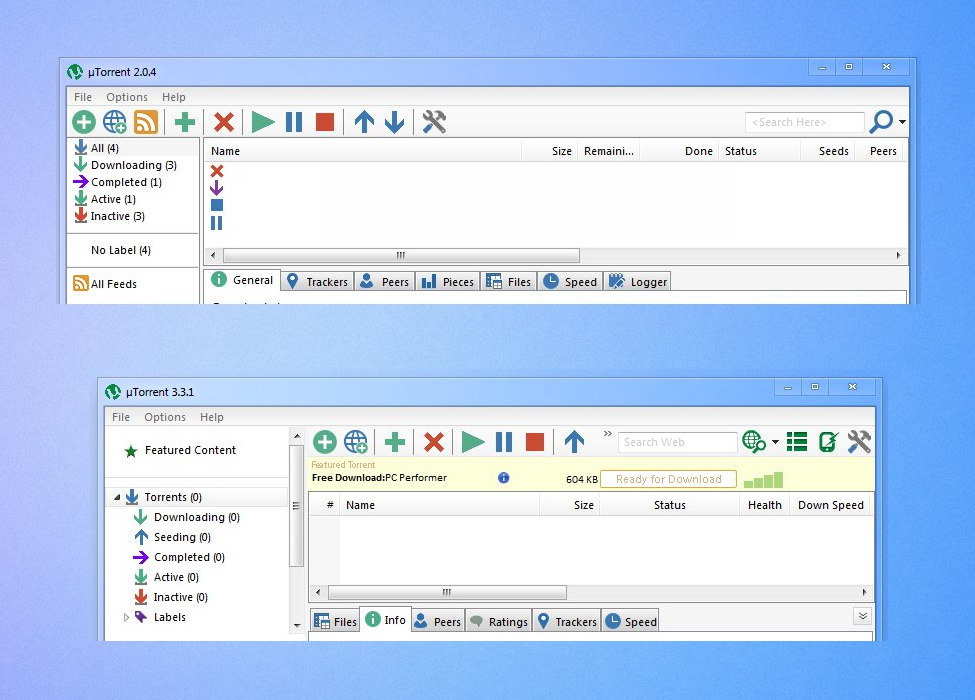Click green Start icon in µTorrent 3.3.1 toolbar
Image resolution: width=975 pixels, height=700 pixels.
click(x=473, y=442)
